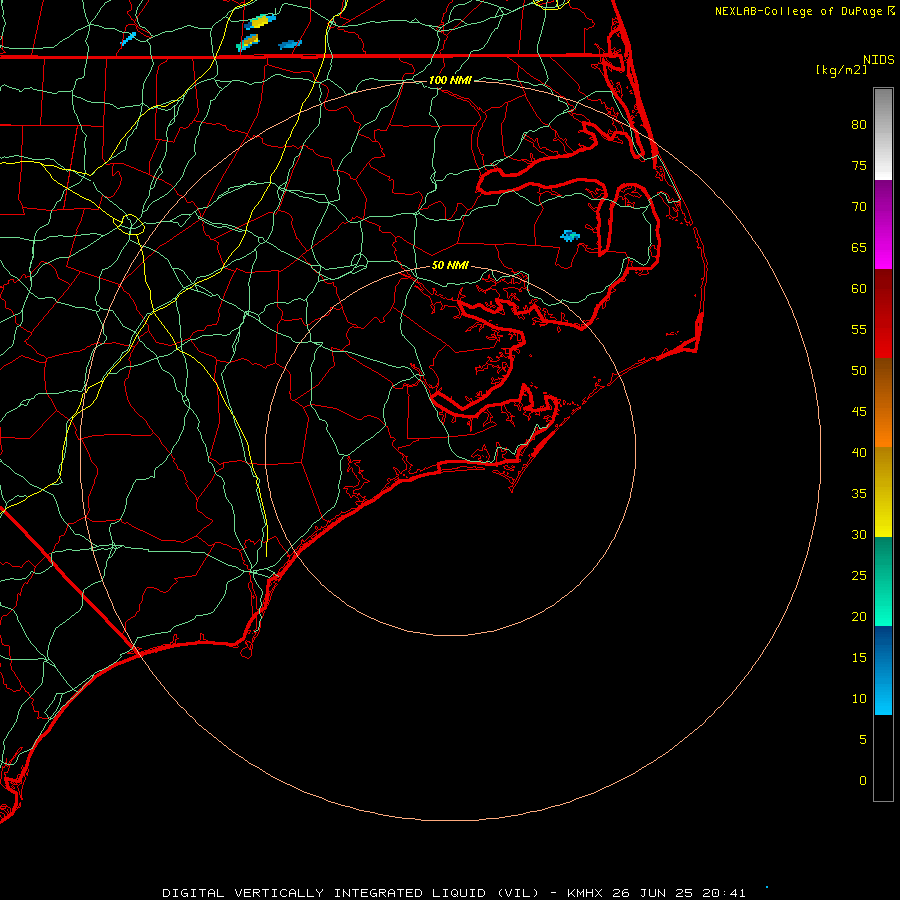The height and width of the screenshot is (900, 900).
Task: Click the NIDS label above the scale
Action: point(879,60)
